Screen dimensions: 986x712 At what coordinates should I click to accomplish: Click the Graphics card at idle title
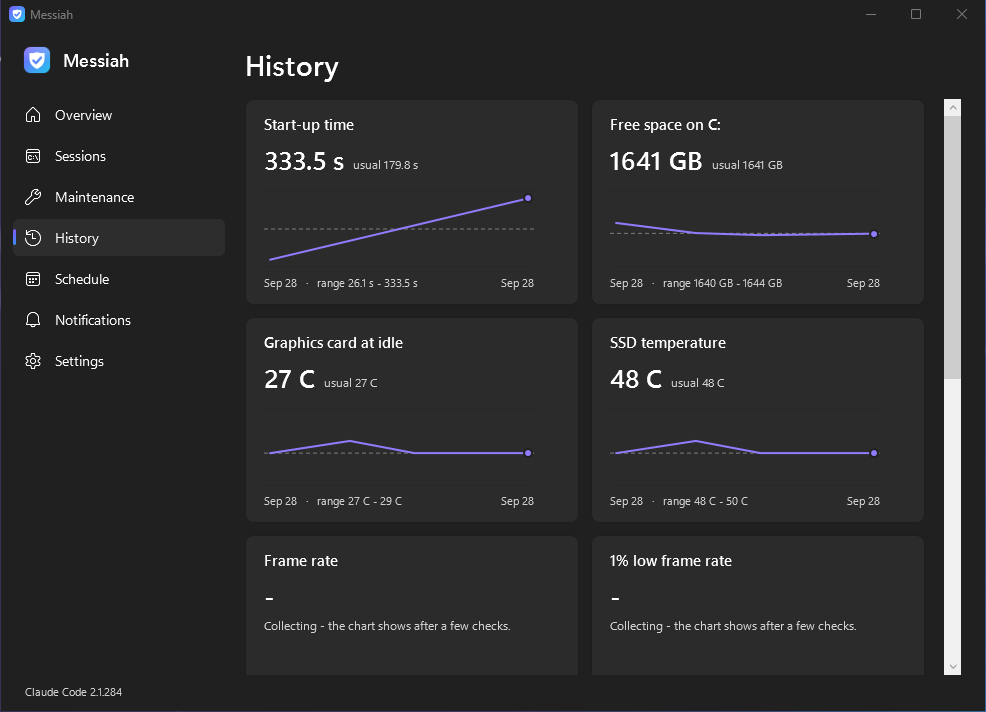pyautogui.click(x=333, y=343)
